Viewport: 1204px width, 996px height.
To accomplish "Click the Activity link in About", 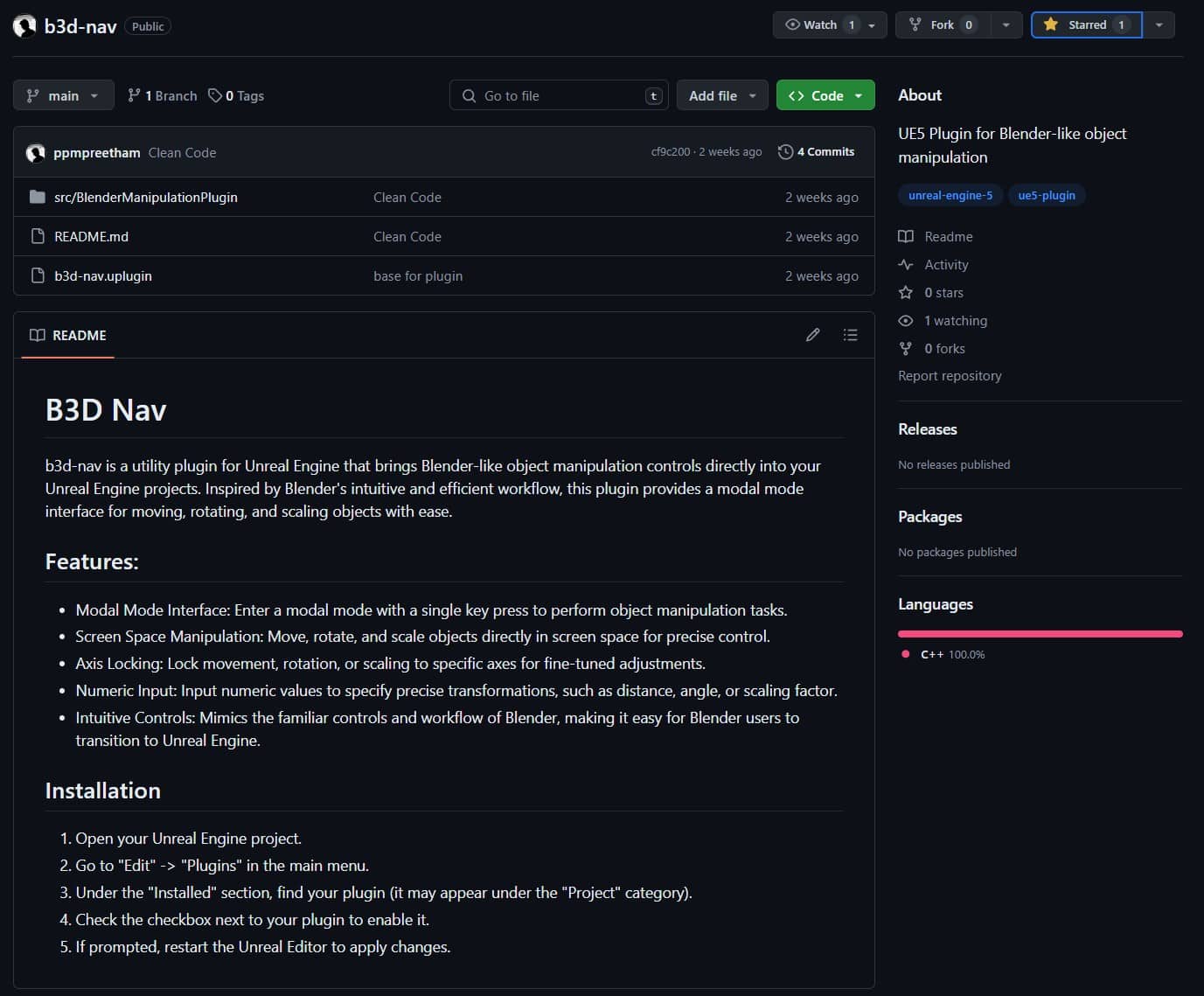I will [946, 264].
